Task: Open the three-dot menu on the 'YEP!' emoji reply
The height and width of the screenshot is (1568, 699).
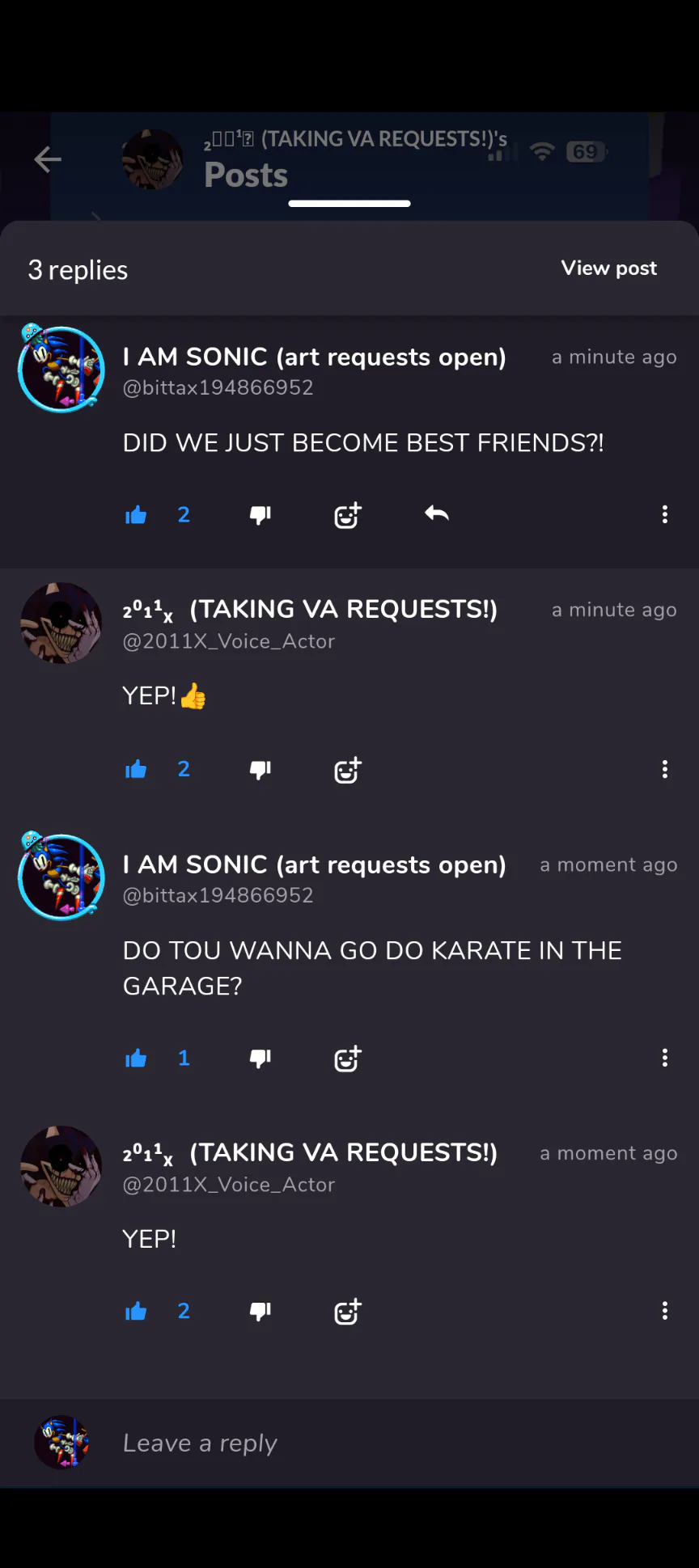Action: pyautogui.click(x=665, y=769)
